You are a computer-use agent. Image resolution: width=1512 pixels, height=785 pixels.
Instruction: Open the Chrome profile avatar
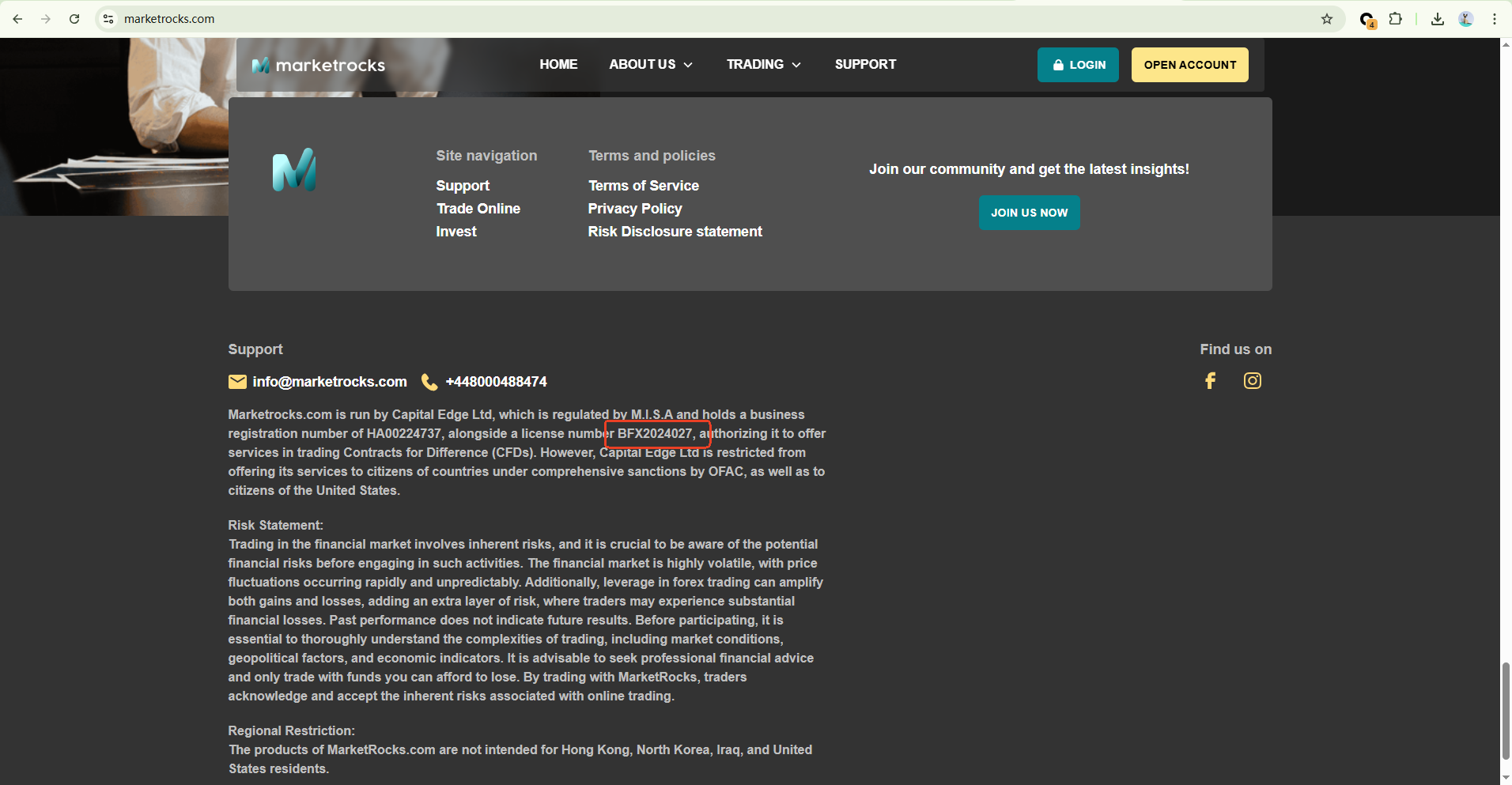pos(1466,19)
